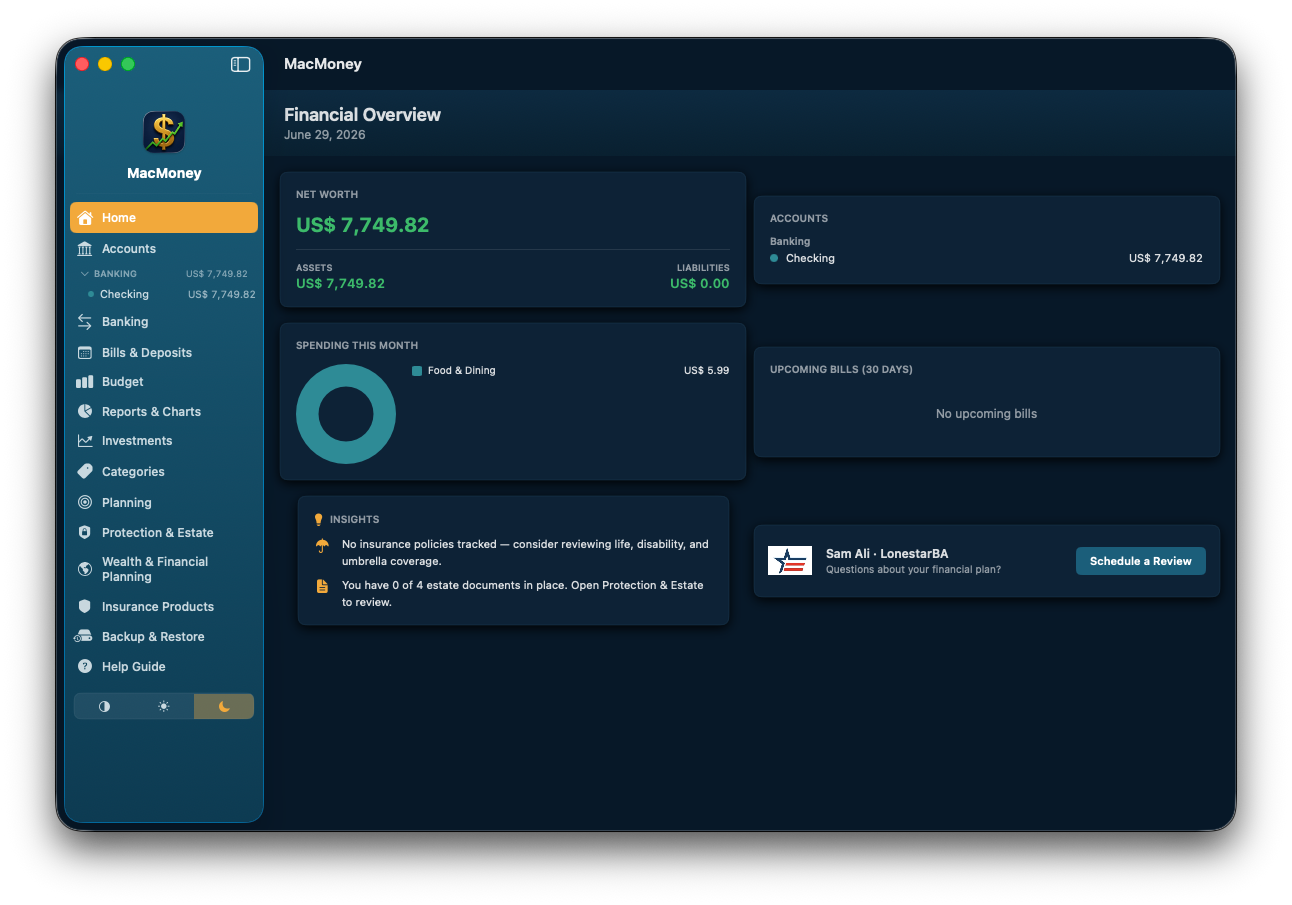Click the Backup & Restore drive icon

click(x=84, y=637)
